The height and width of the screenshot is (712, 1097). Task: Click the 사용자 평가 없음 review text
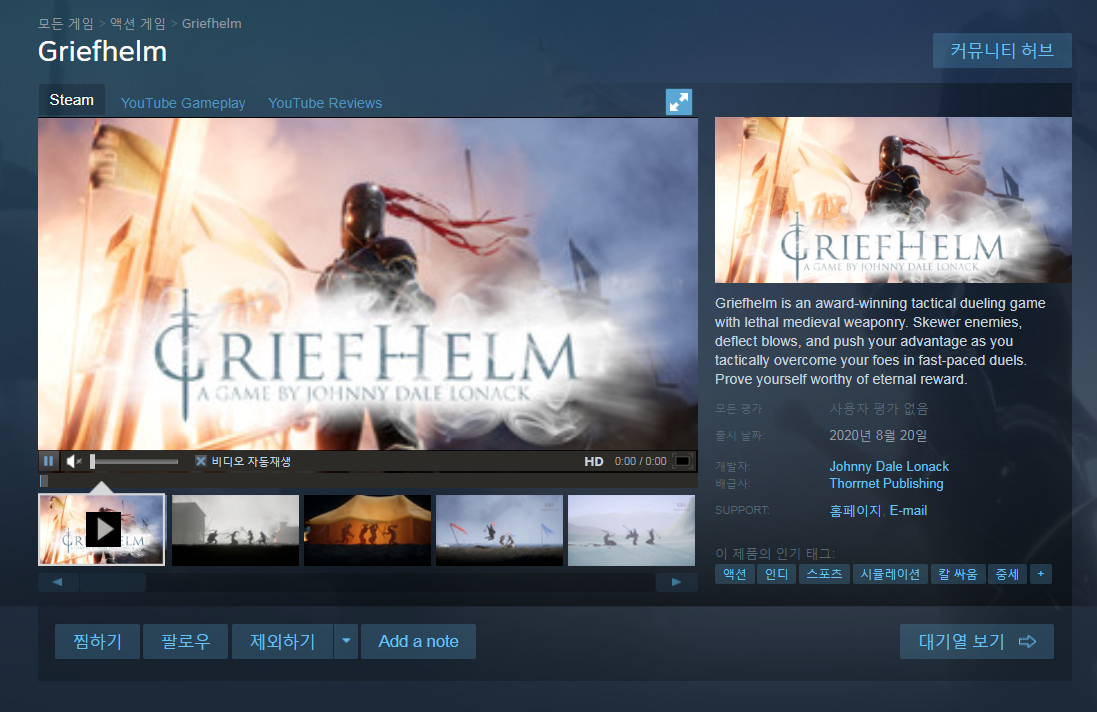click(x=879, y=408)
